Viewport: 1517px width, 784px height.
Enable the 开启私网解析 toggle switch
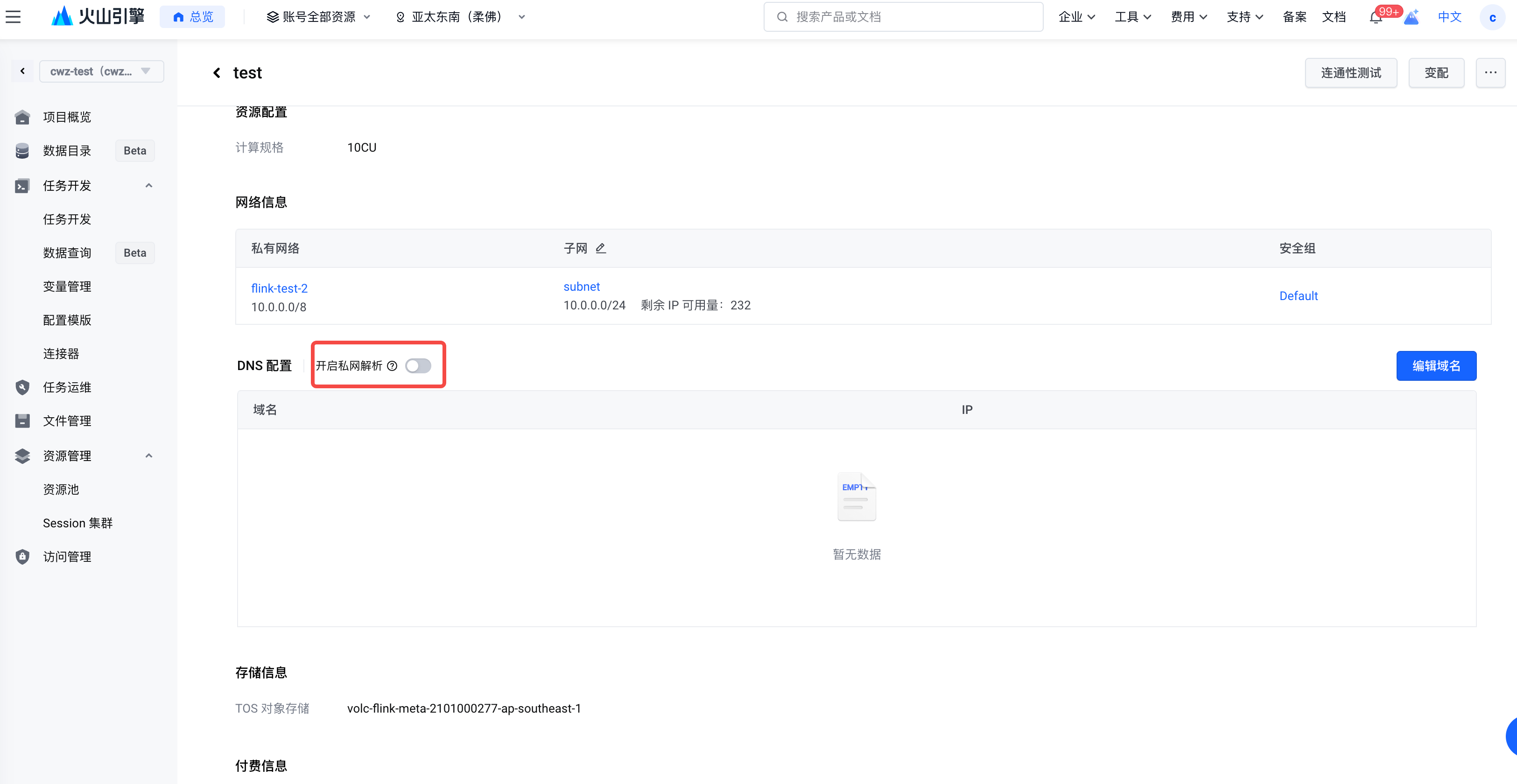(418, 366)
